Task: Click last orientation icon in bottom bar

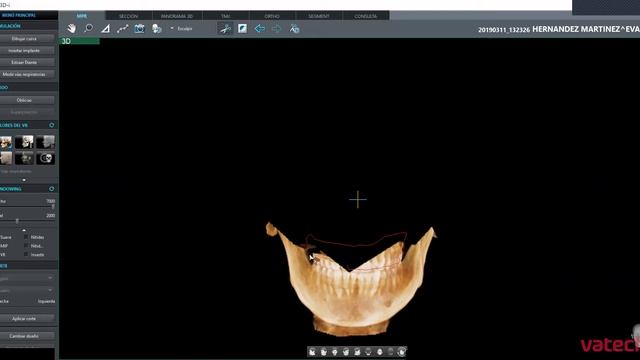Action: click(x=402, y=352)
